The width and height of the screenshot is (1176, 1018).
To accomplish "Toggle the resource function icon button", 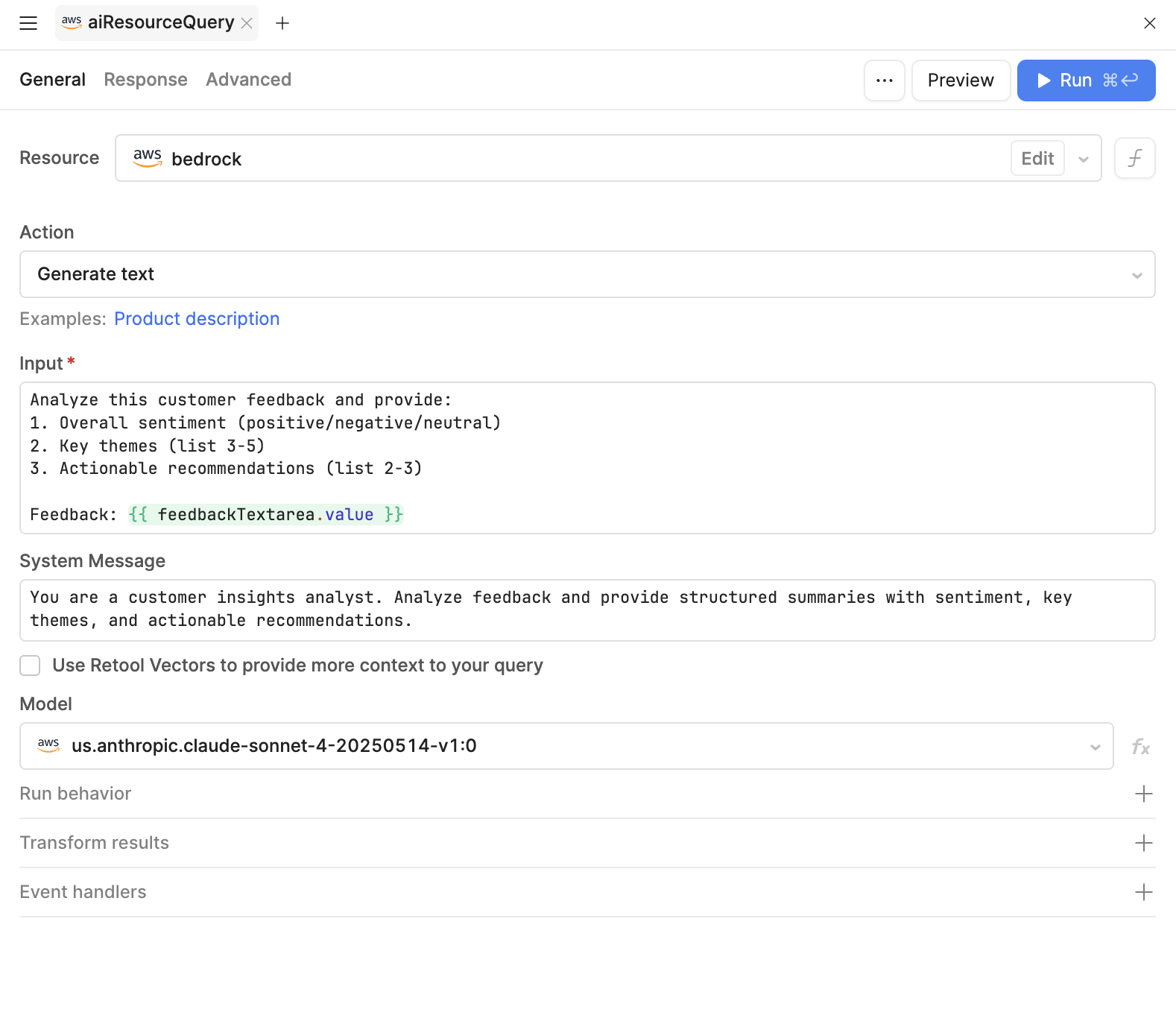I will coord(1135,158).
